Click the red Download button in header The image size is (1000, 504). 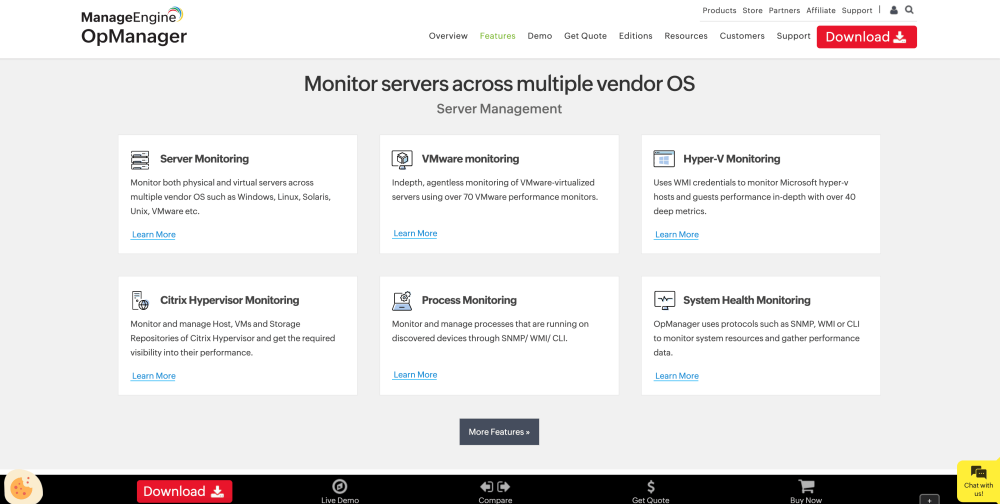coord(867,37)
